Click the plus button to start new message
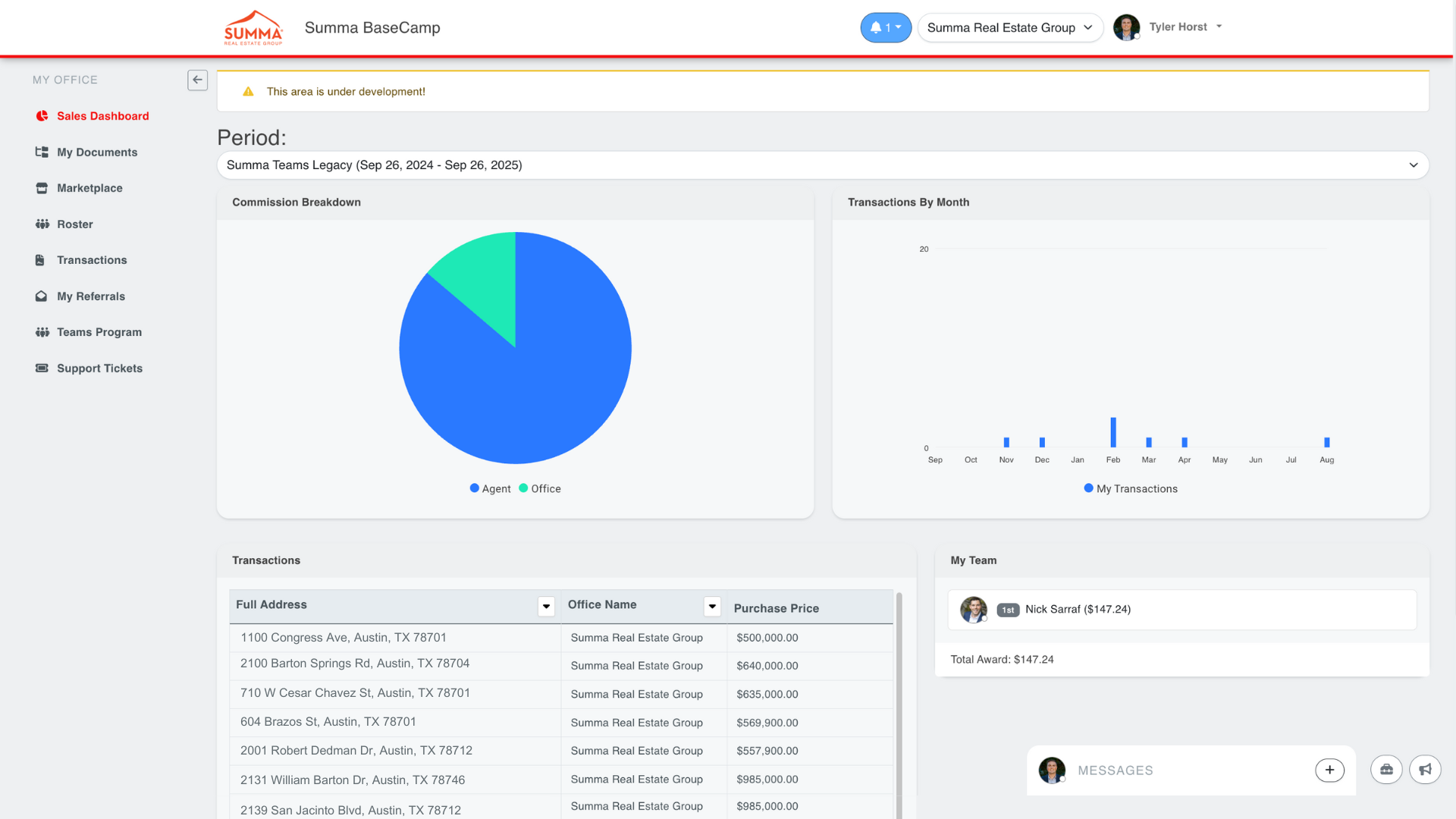 coord(1329,770)
